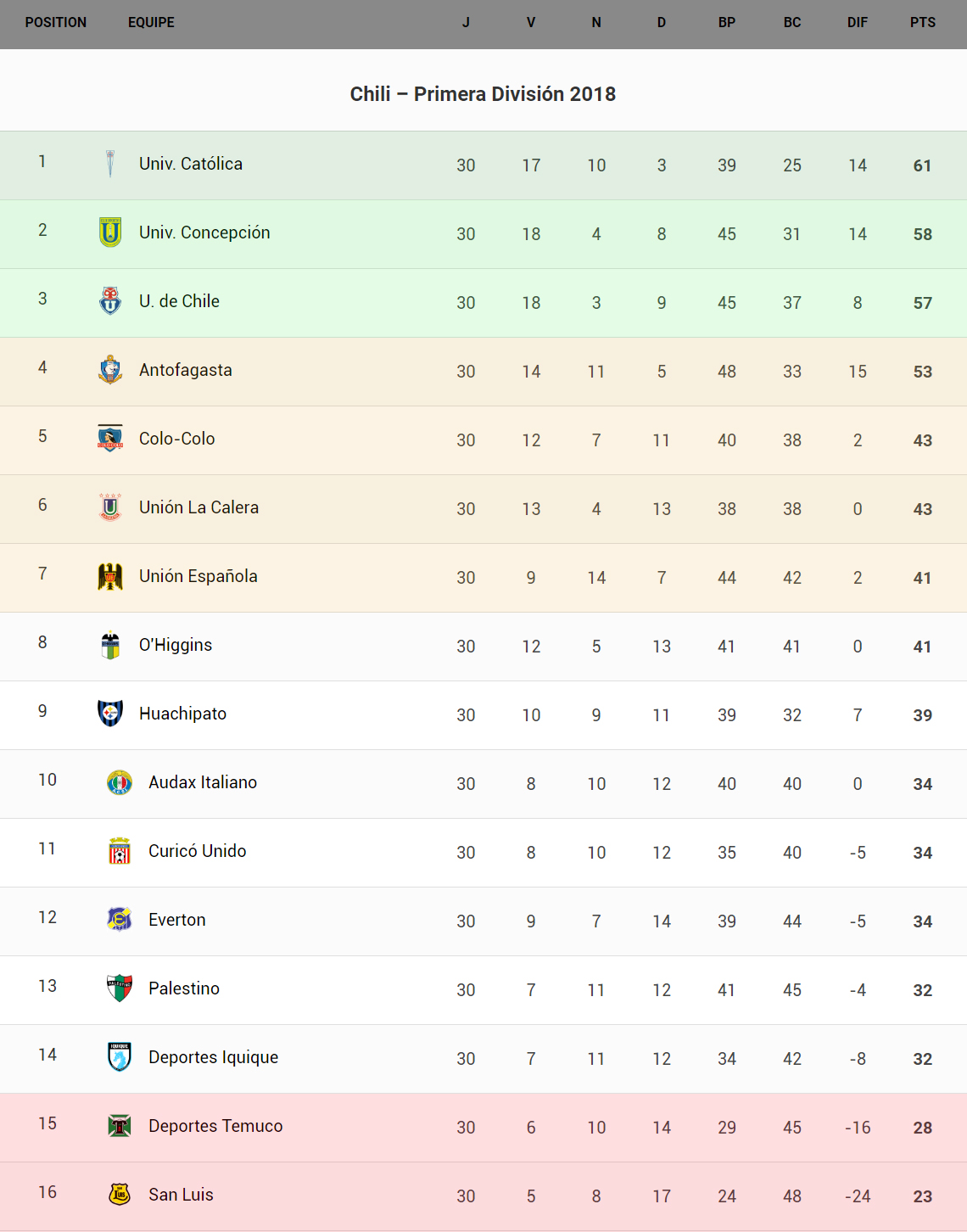Open Curicó Unido team name
Image resolution: width=967 pixels, height=1232 pixels.
tap(198, 851)
